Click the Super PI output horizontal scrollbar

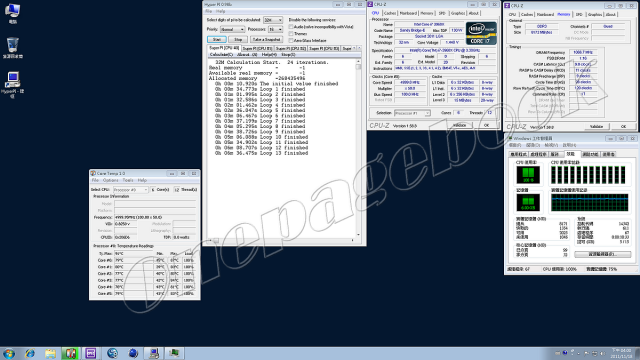[x=282, y=240]
